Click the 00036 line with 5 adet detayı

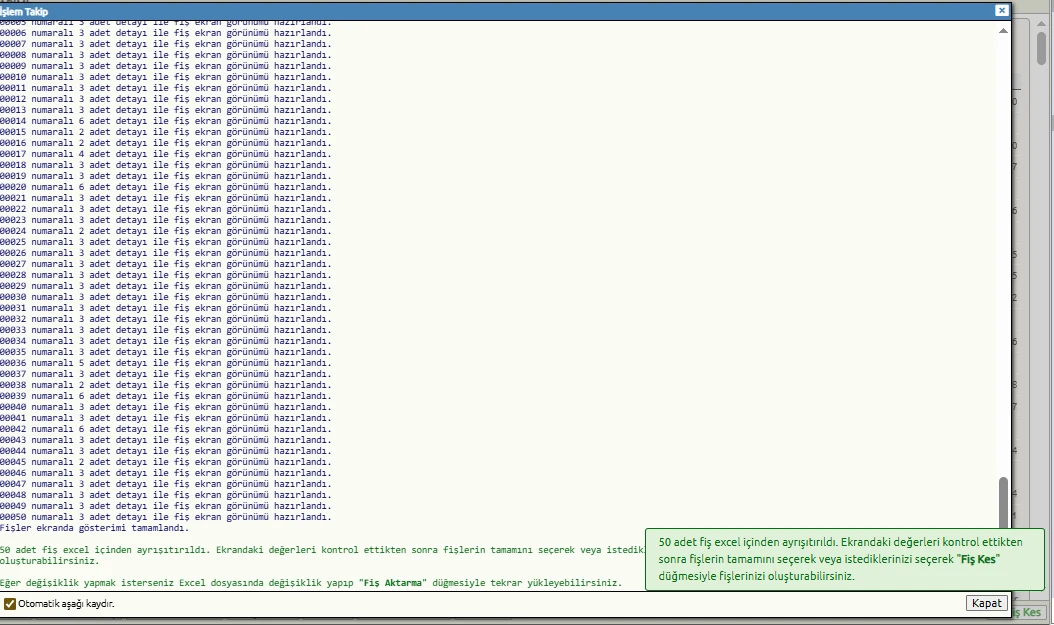[165, 363]
